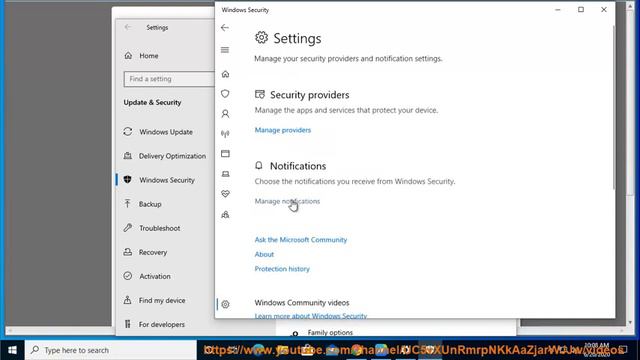Open Ask the Microsoft Community link
The image size is (640, 360).
click(301, 240)
